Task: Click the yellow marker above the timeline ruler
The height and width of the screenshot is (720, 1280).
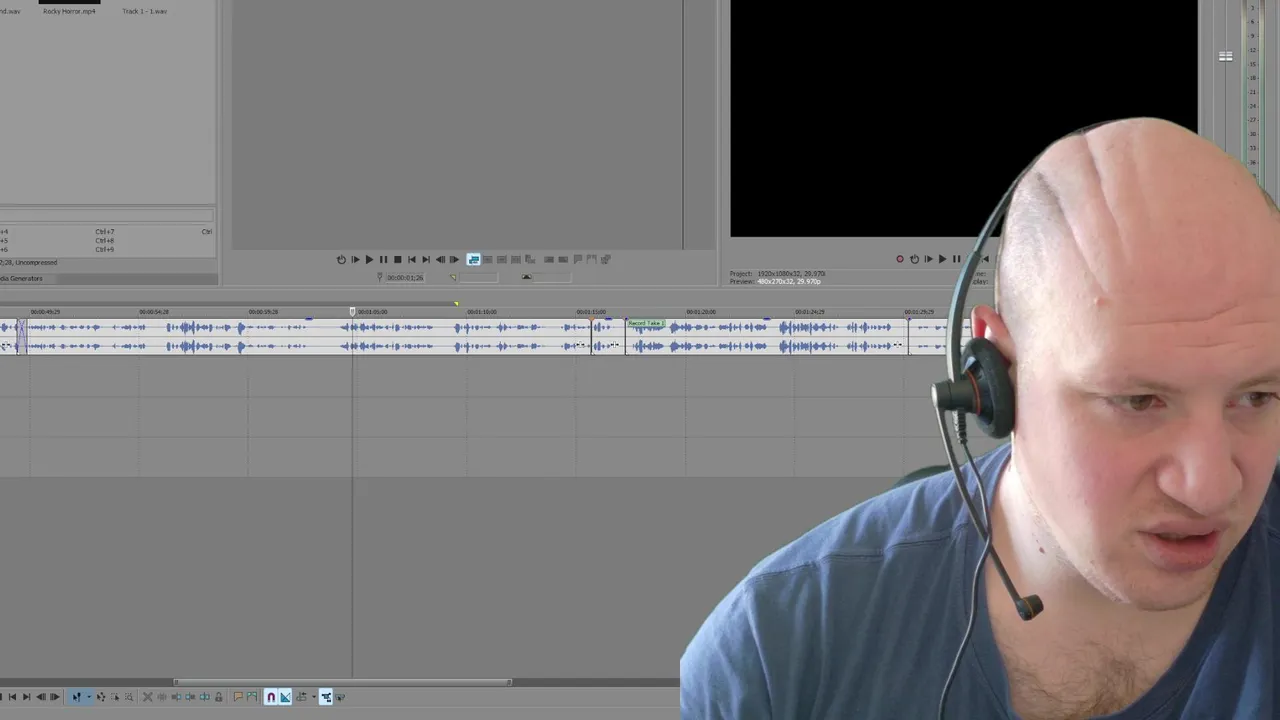Action: [456, 304]
